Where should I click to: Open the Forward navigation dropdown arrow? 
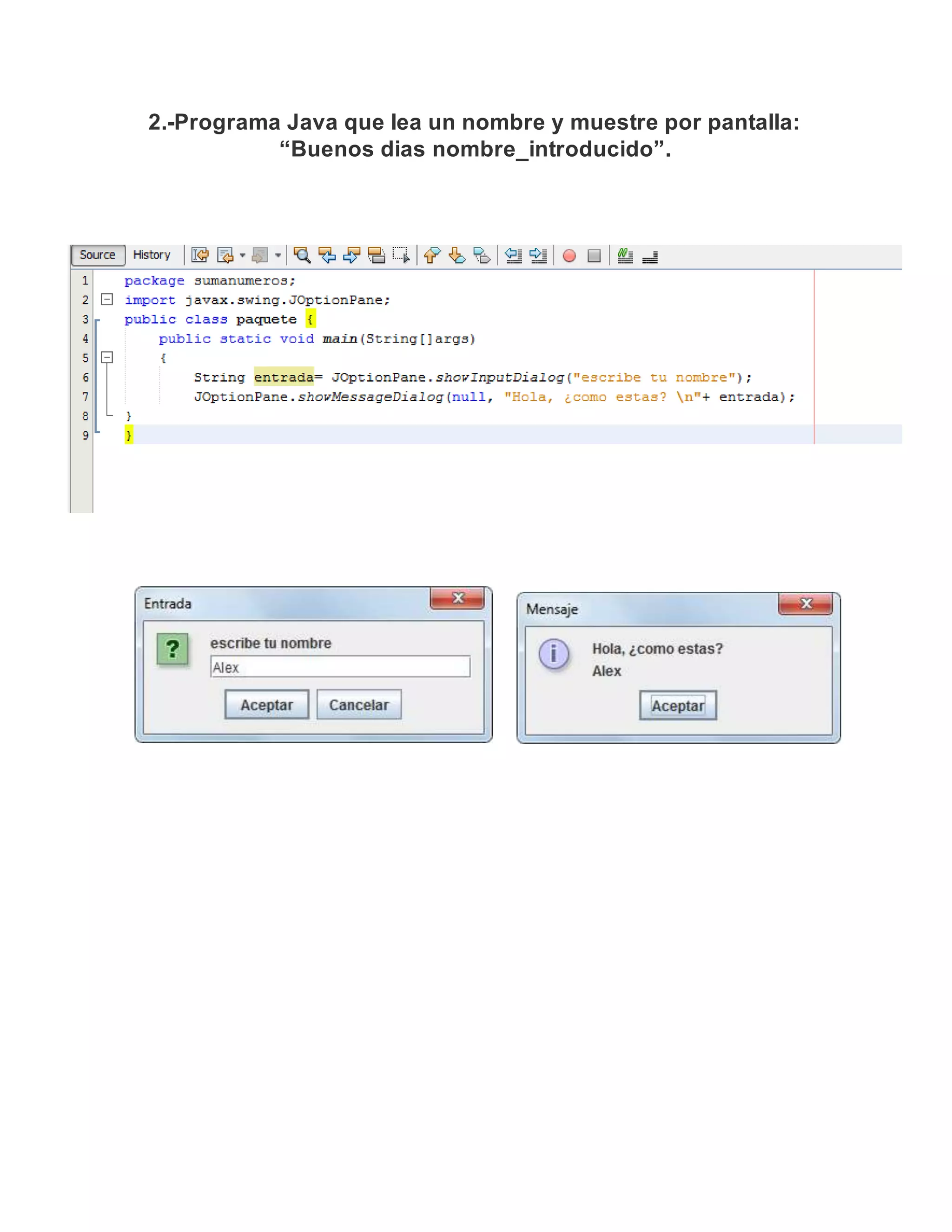(278, 256)
